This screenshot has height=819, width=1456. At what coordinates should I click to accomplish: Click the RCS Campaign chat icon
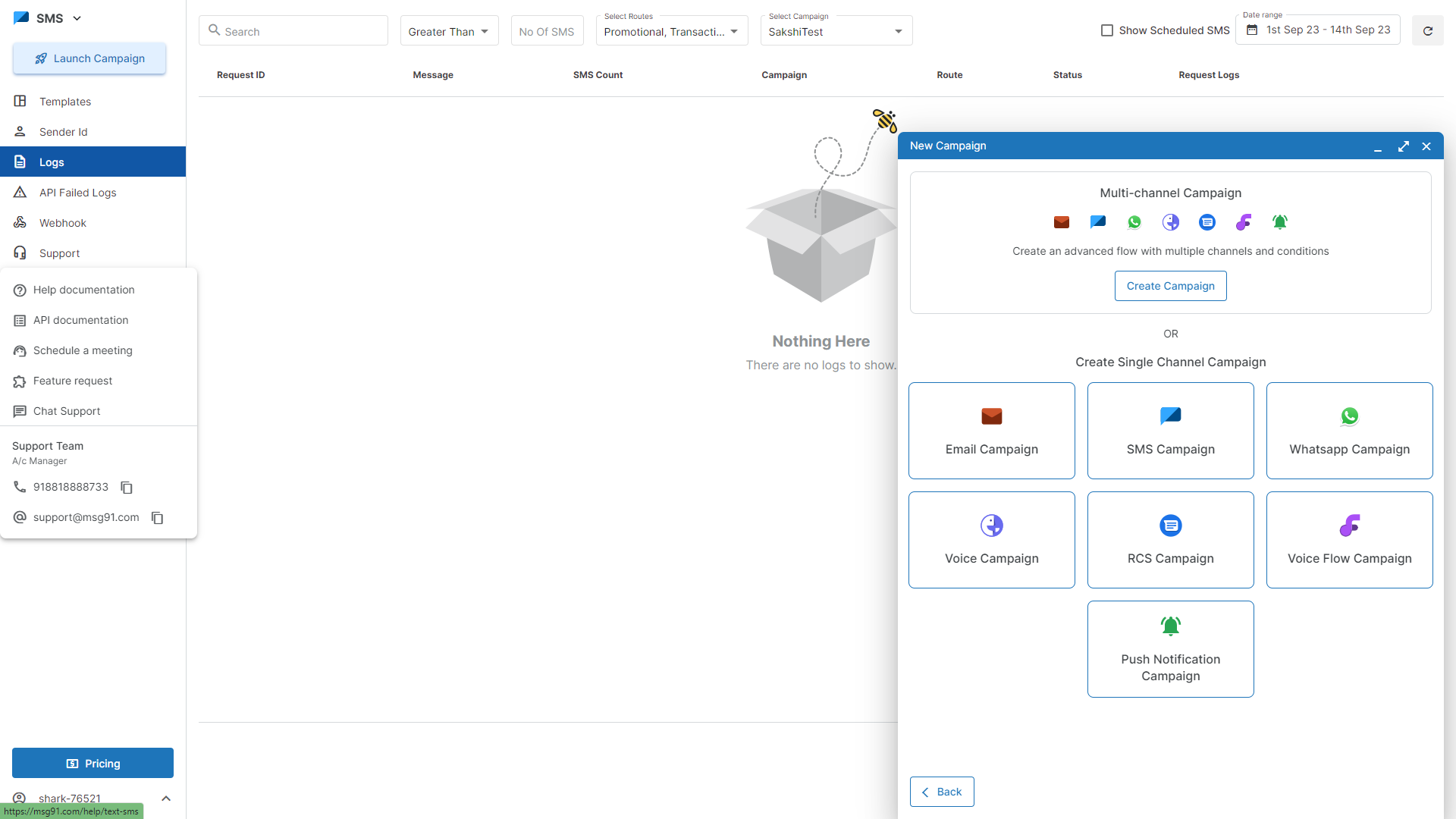tap(1170, 526)
